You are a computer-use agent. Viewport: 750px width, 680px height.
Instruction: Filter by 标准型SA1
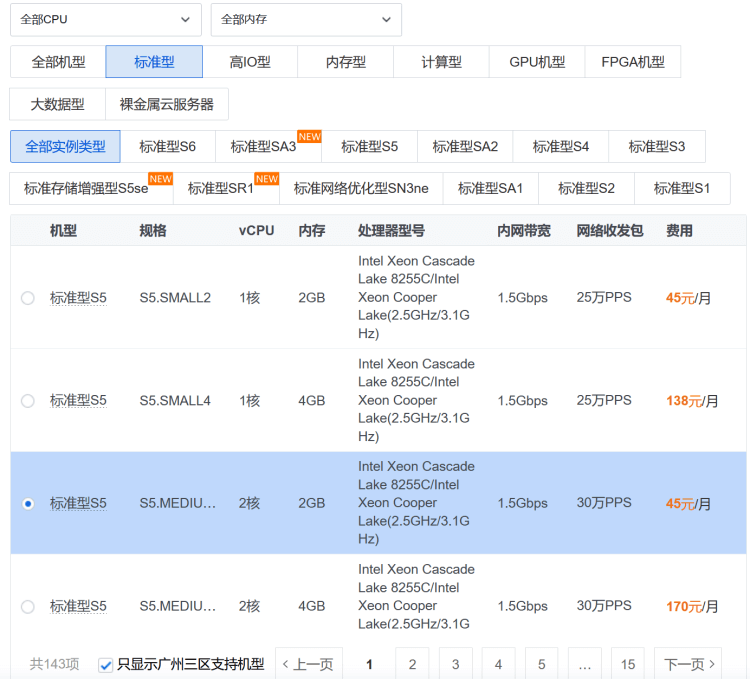(491, 188)
